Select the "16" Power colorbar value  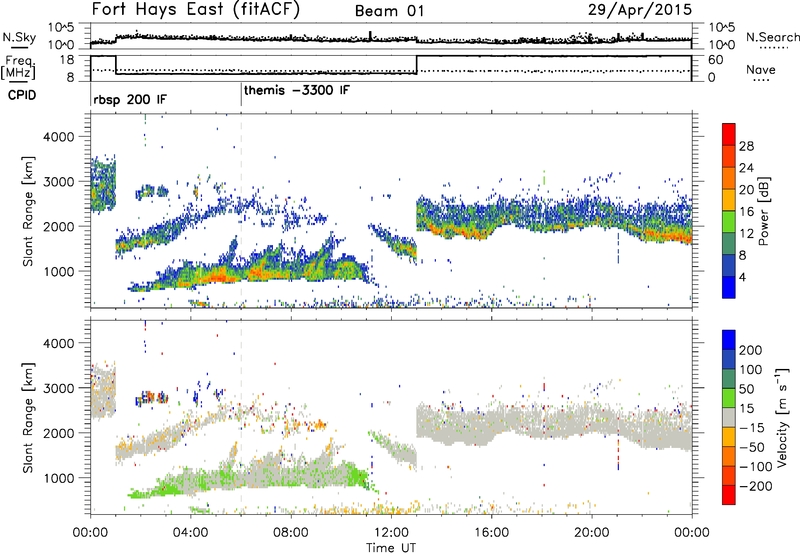point(746,212)
